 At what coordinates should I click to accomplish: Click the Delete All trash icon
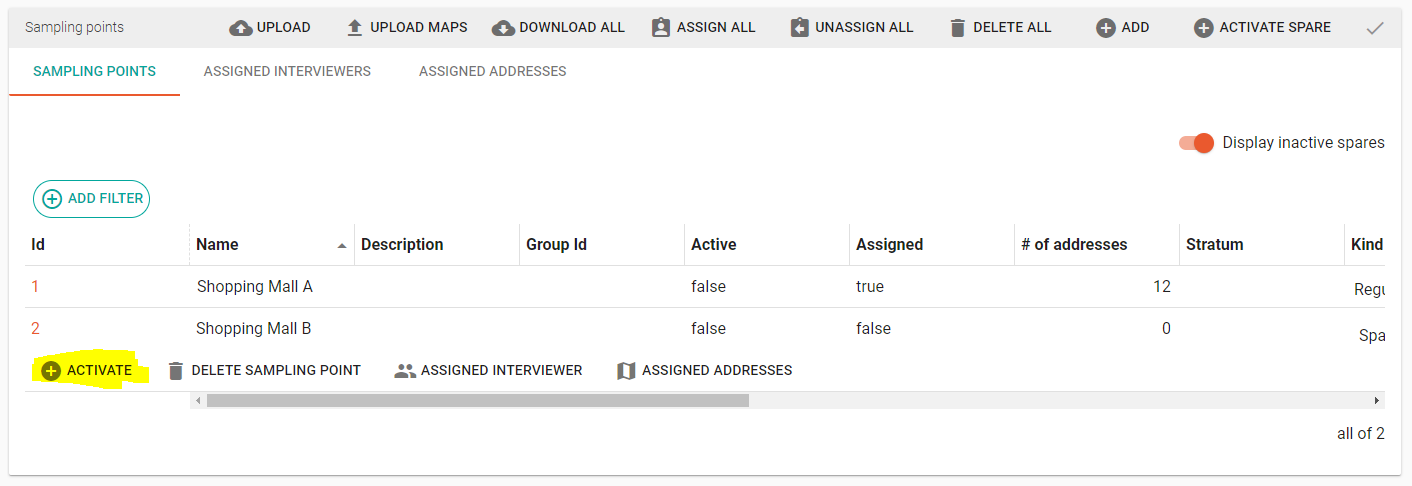958,28
